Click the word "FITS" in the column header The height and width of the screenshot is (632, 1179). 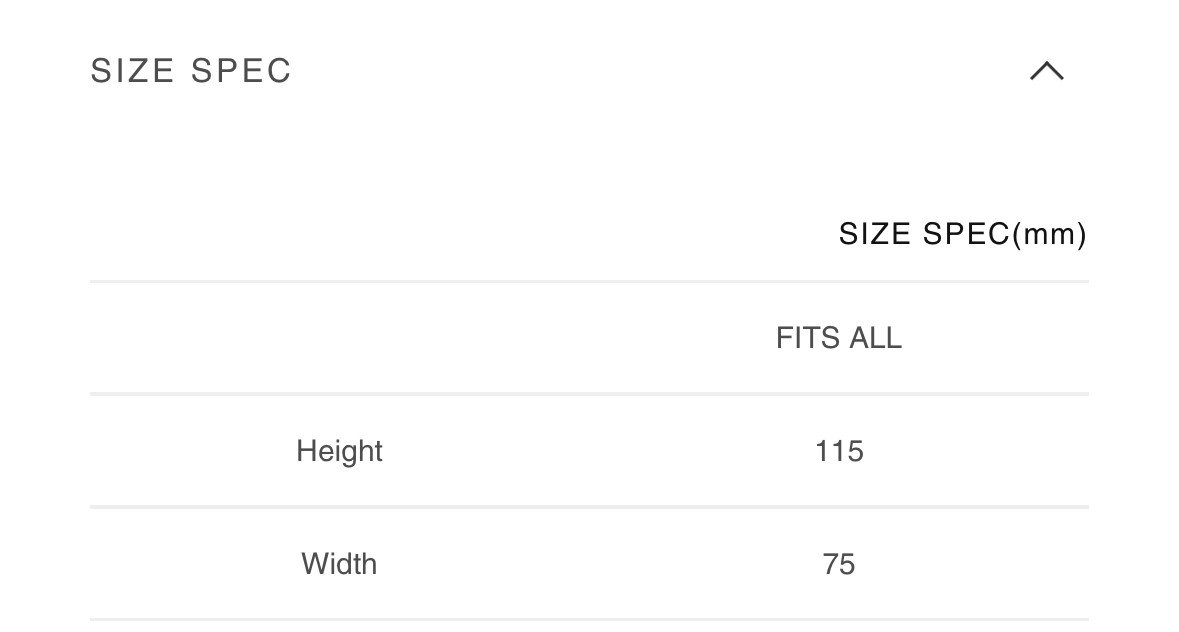point(807,338)
